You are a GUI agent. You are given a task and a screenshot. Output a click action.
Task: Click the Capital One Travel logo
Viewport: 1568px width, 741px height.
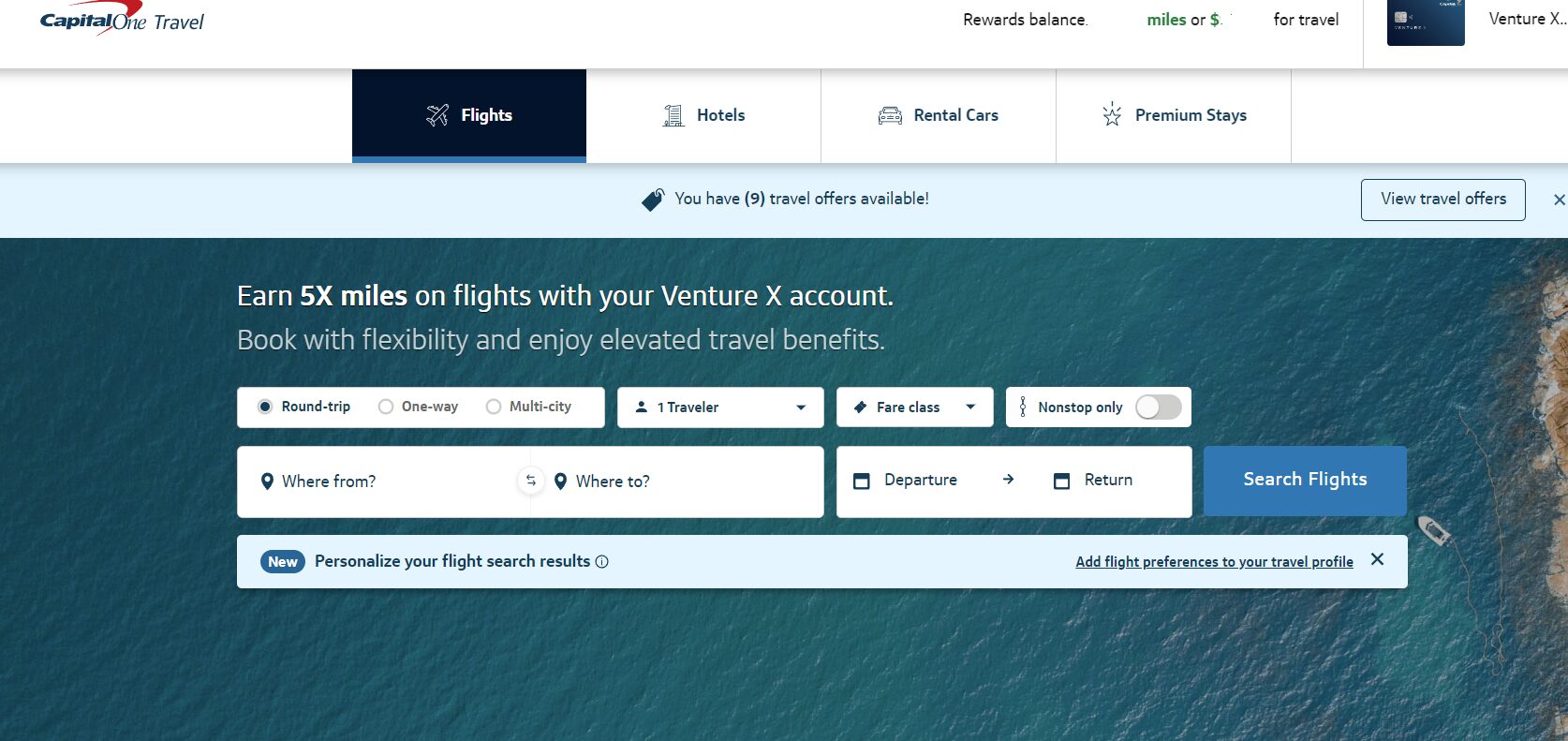tap(122, 20)
